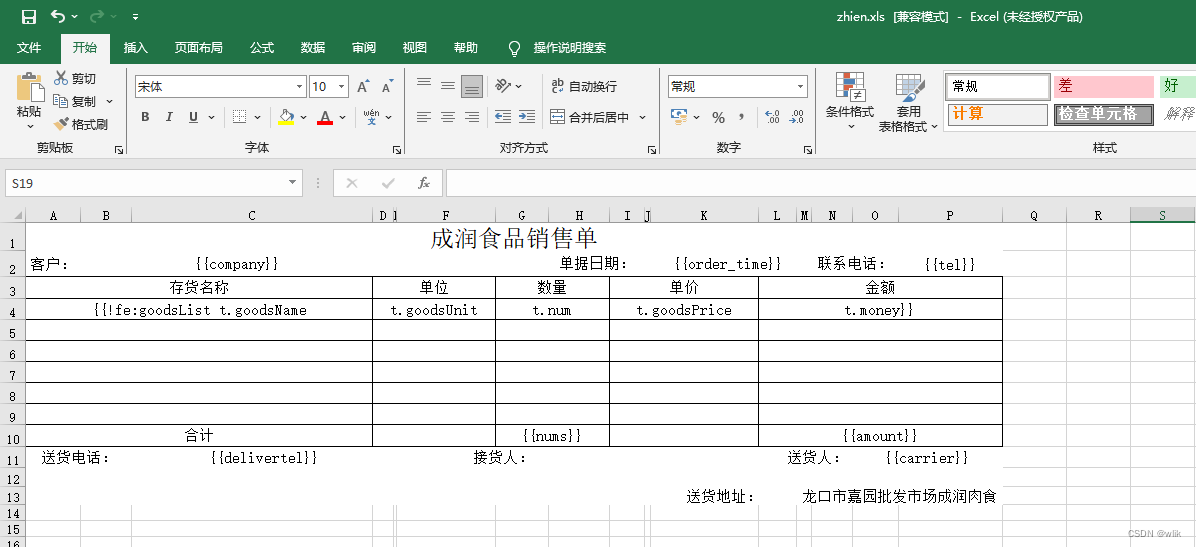Switch to the 公式 (Formulas) tab
Viewport: 1196px width, 547px height.
point(262,47)
